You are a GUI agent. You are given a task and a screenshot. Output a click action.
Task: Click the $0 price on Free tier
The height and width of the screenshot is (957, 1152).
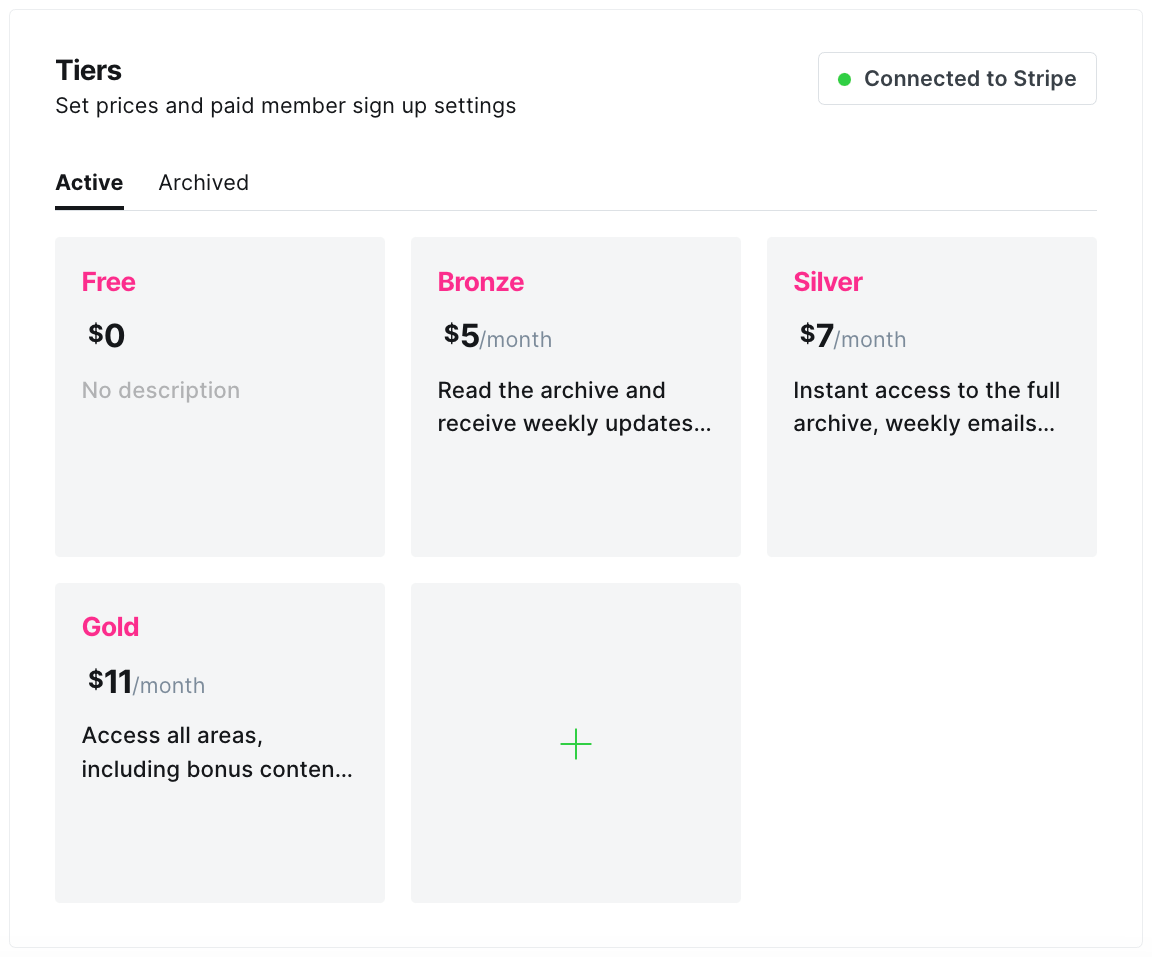pos(107,336)
